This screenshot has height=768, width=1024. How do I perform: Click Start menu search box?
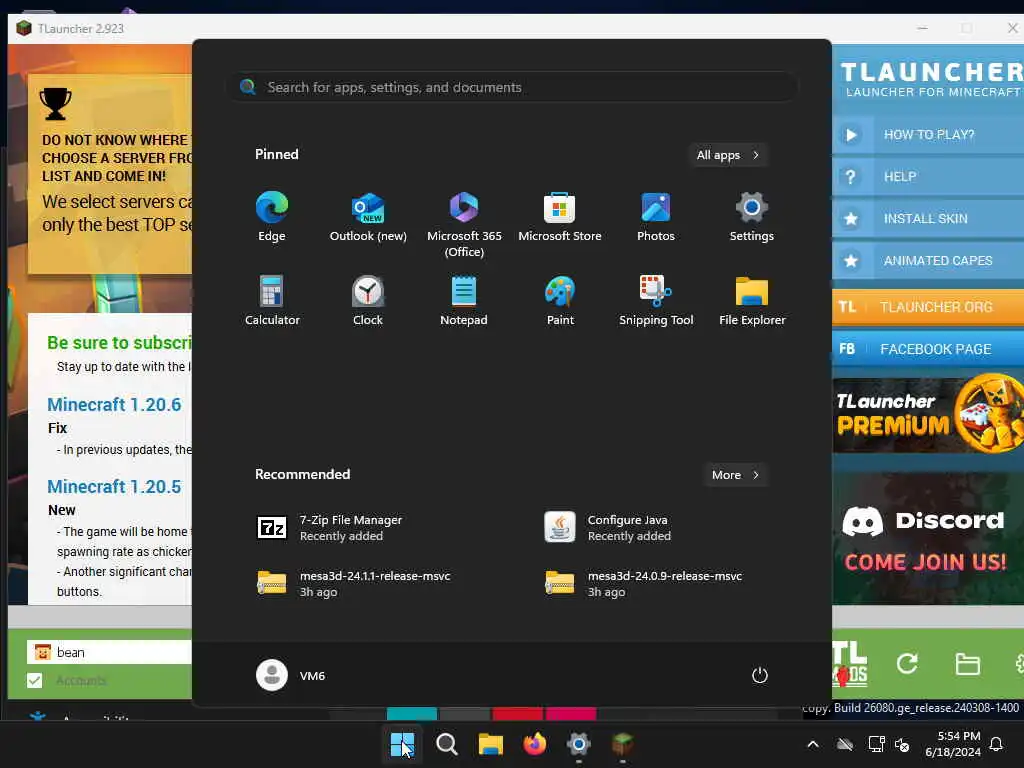513,87
